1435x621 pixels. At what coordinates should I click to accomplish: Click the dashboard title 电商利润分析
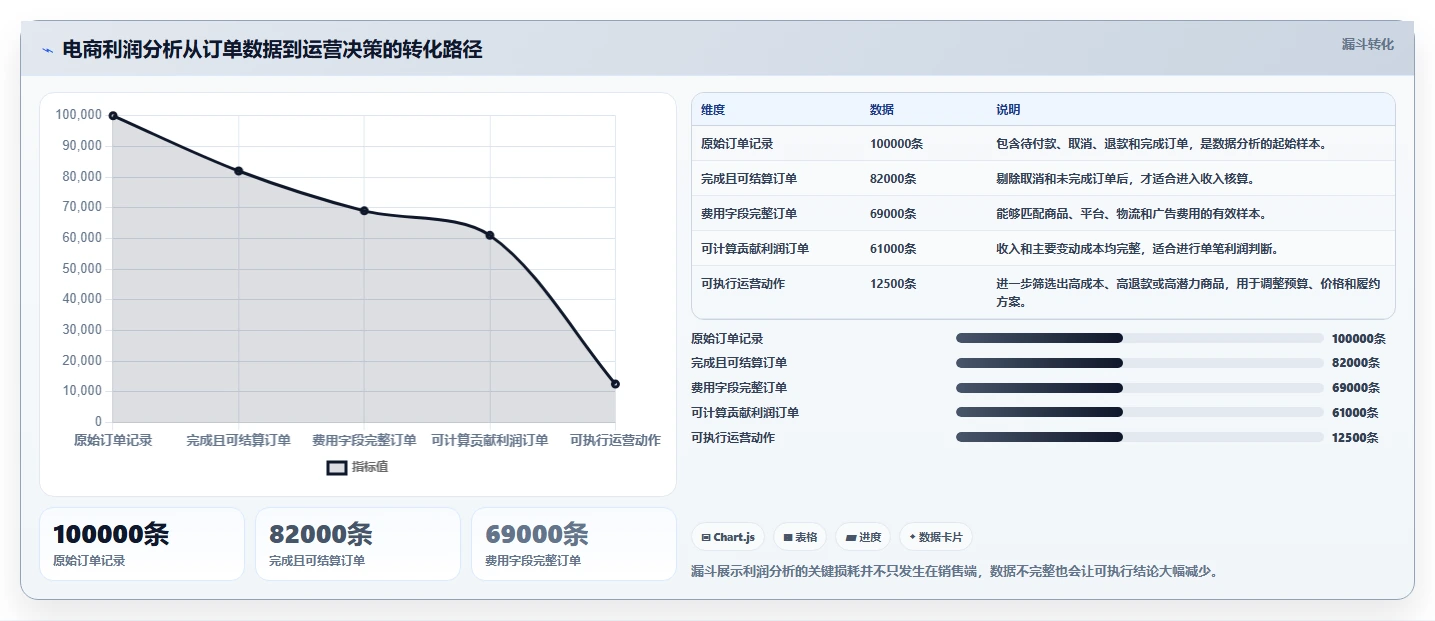272,50
